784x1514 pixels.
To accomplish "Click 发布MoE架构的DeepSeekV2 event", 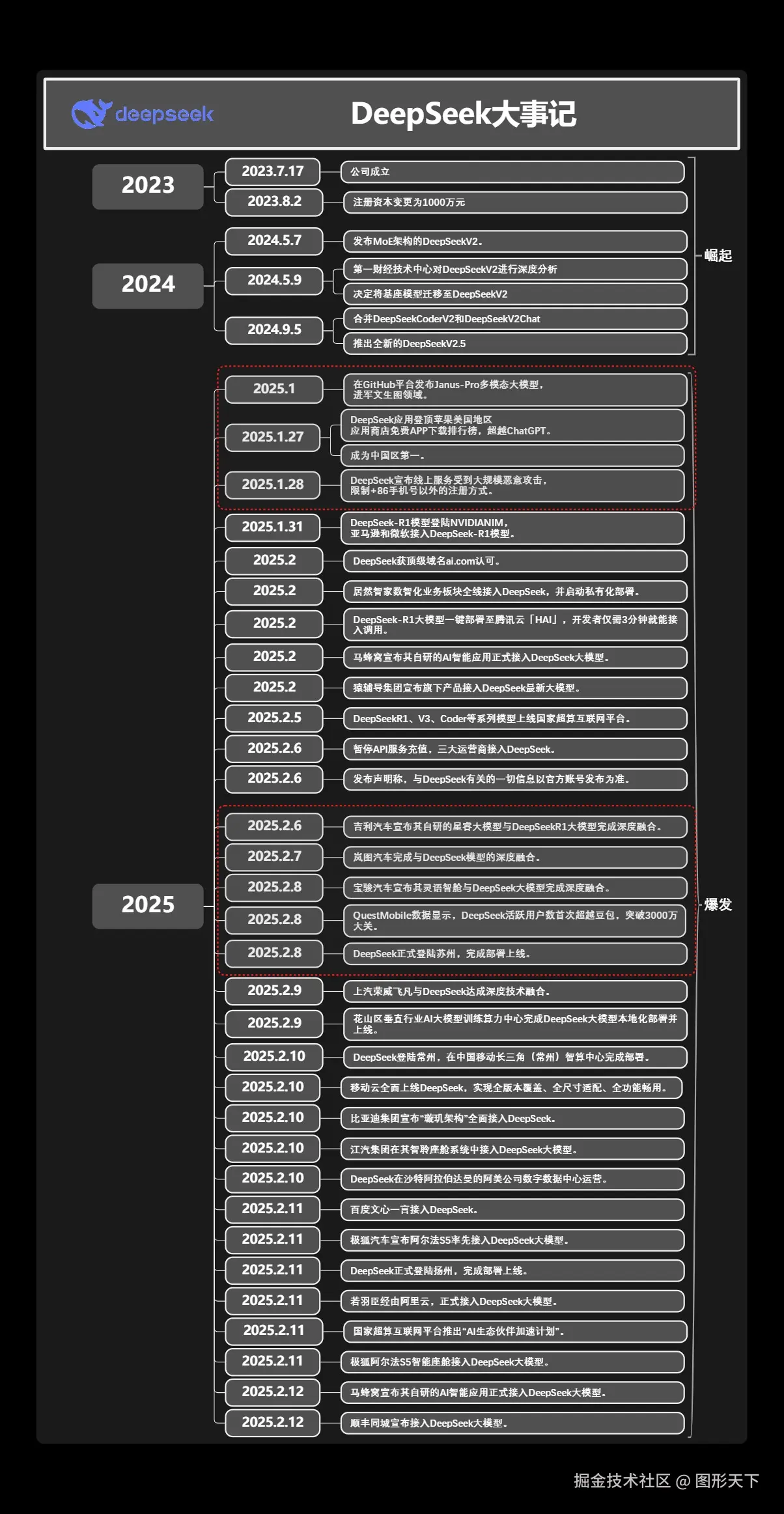I will tap(515, 242).
